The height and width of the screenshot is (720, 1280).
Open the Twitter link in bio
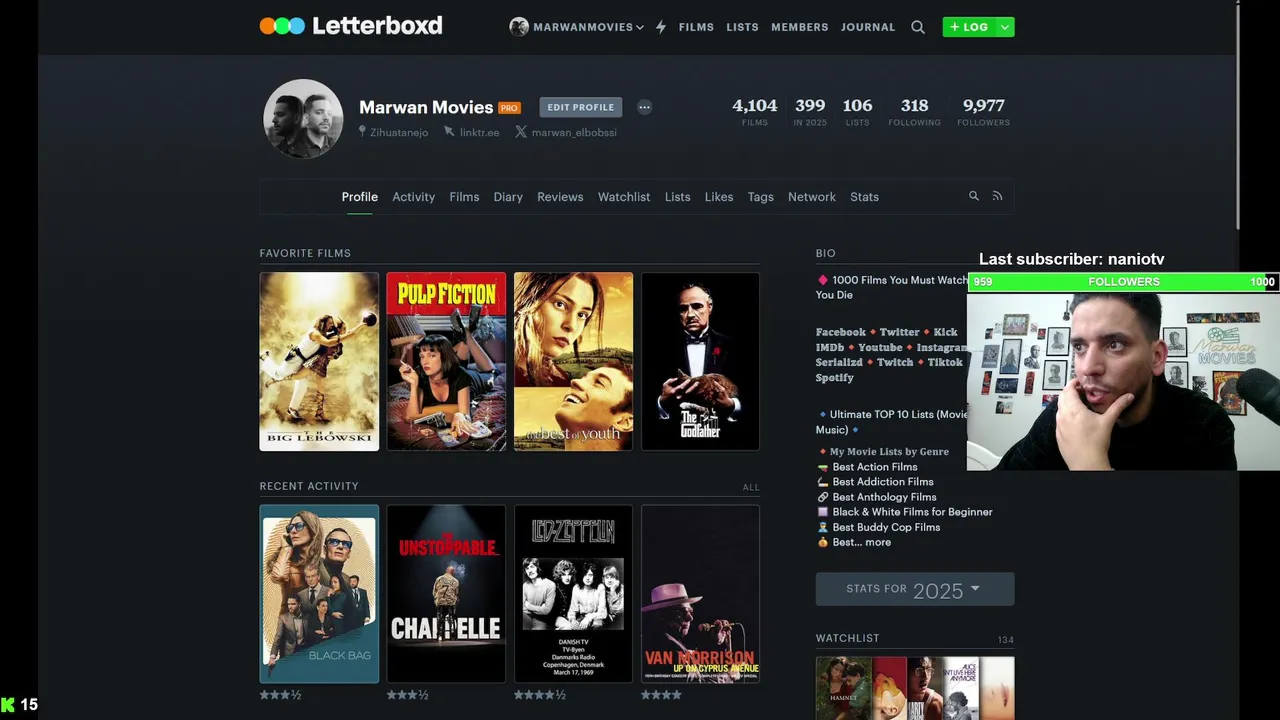pyautogui.click(x=899, y=332)
